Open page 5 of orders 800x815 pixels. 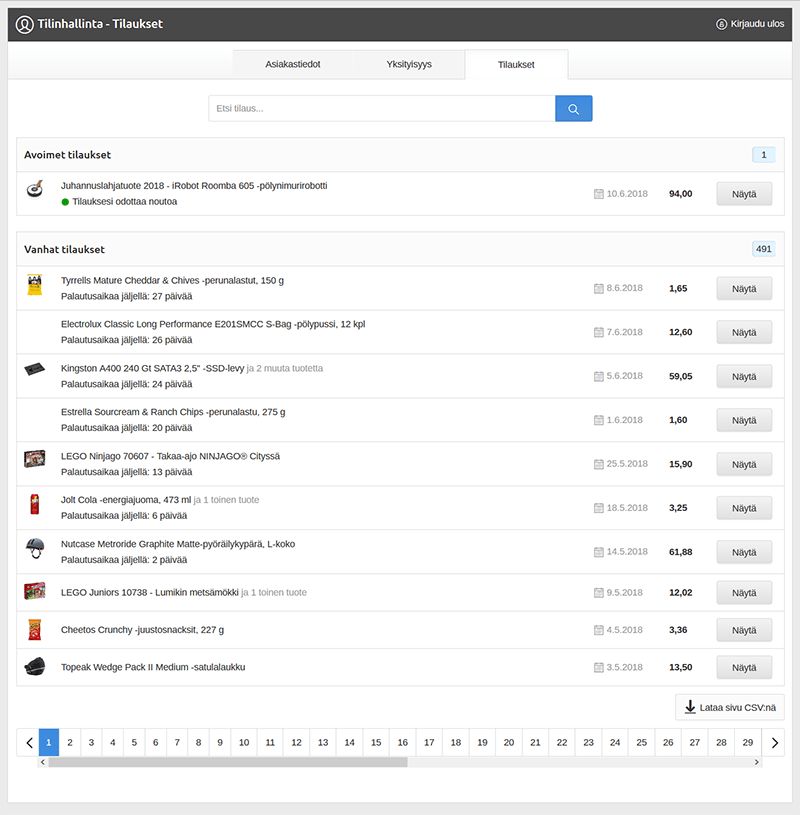coord(134,743)
